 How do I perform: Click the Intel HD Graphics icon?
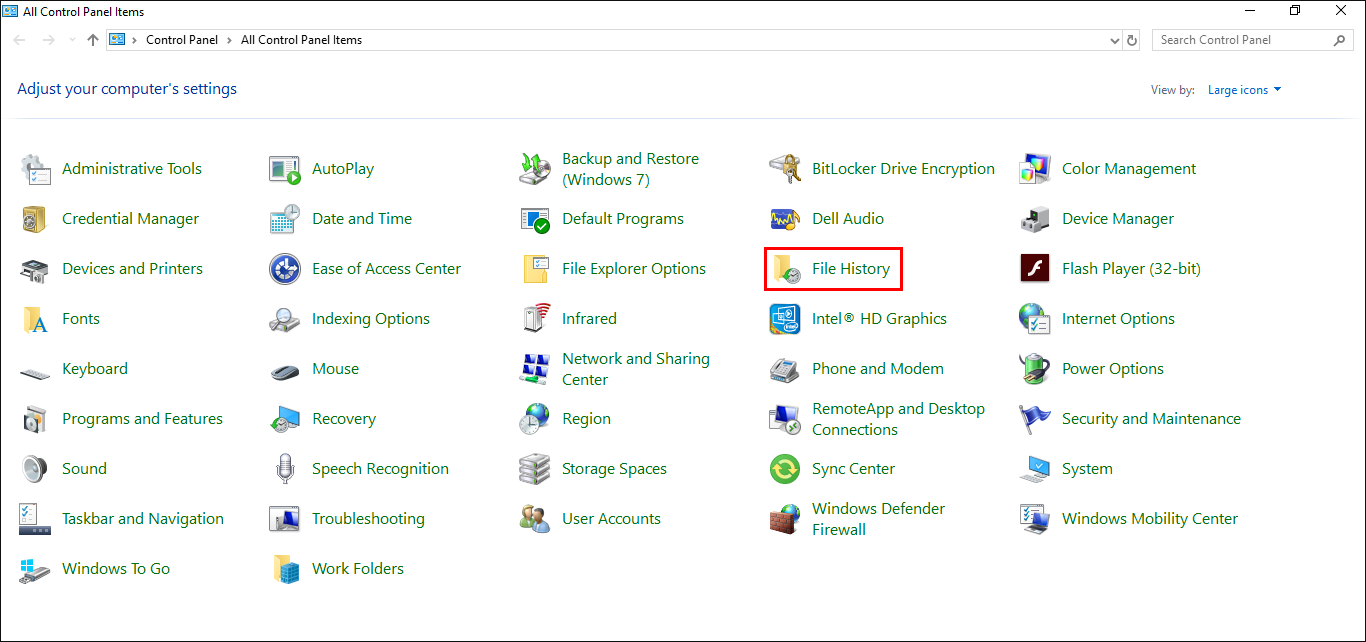(785, 319)
